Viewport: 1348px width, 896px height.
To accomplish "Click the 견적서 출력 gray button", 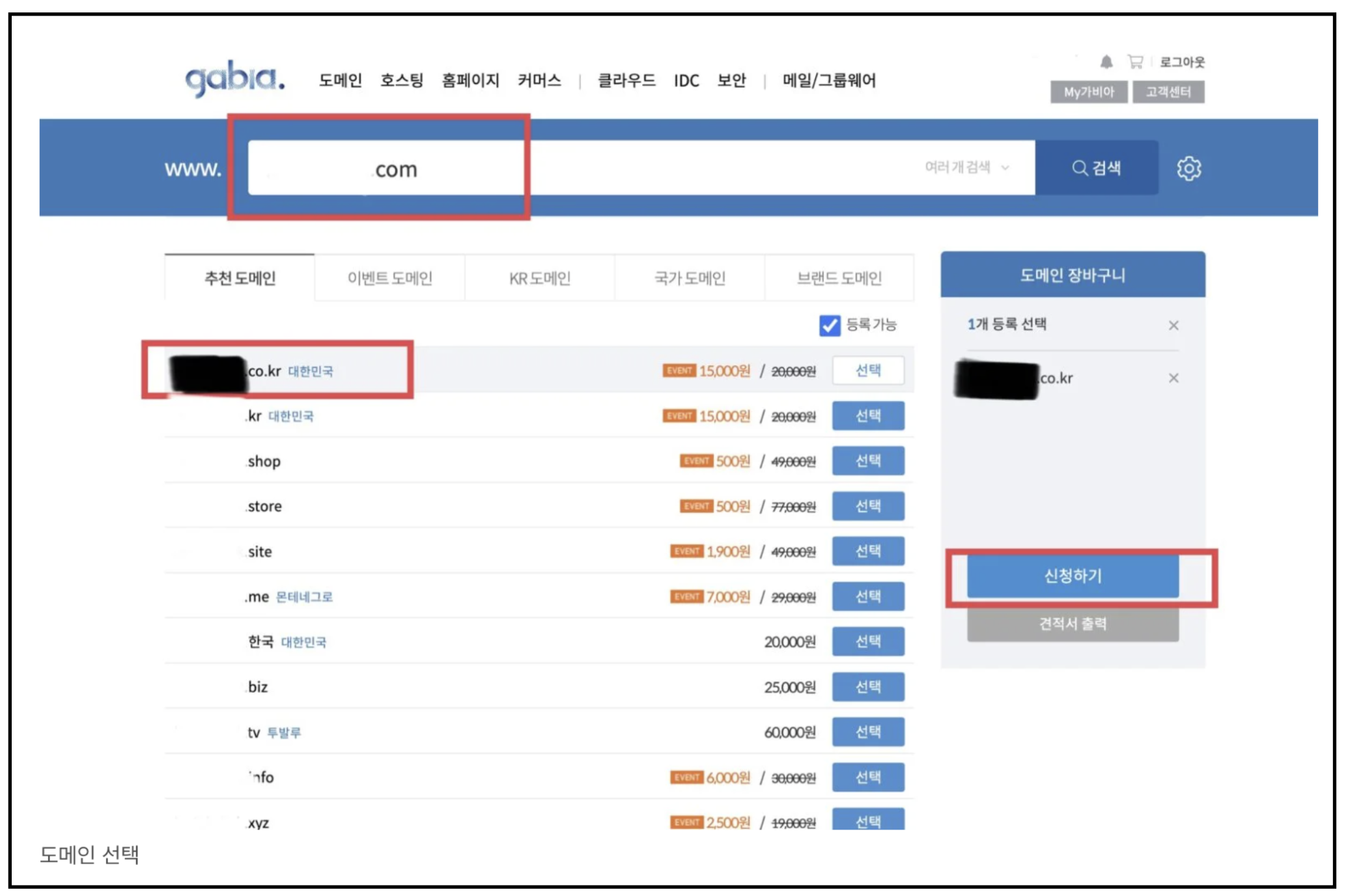I will tap(1072, 623).
